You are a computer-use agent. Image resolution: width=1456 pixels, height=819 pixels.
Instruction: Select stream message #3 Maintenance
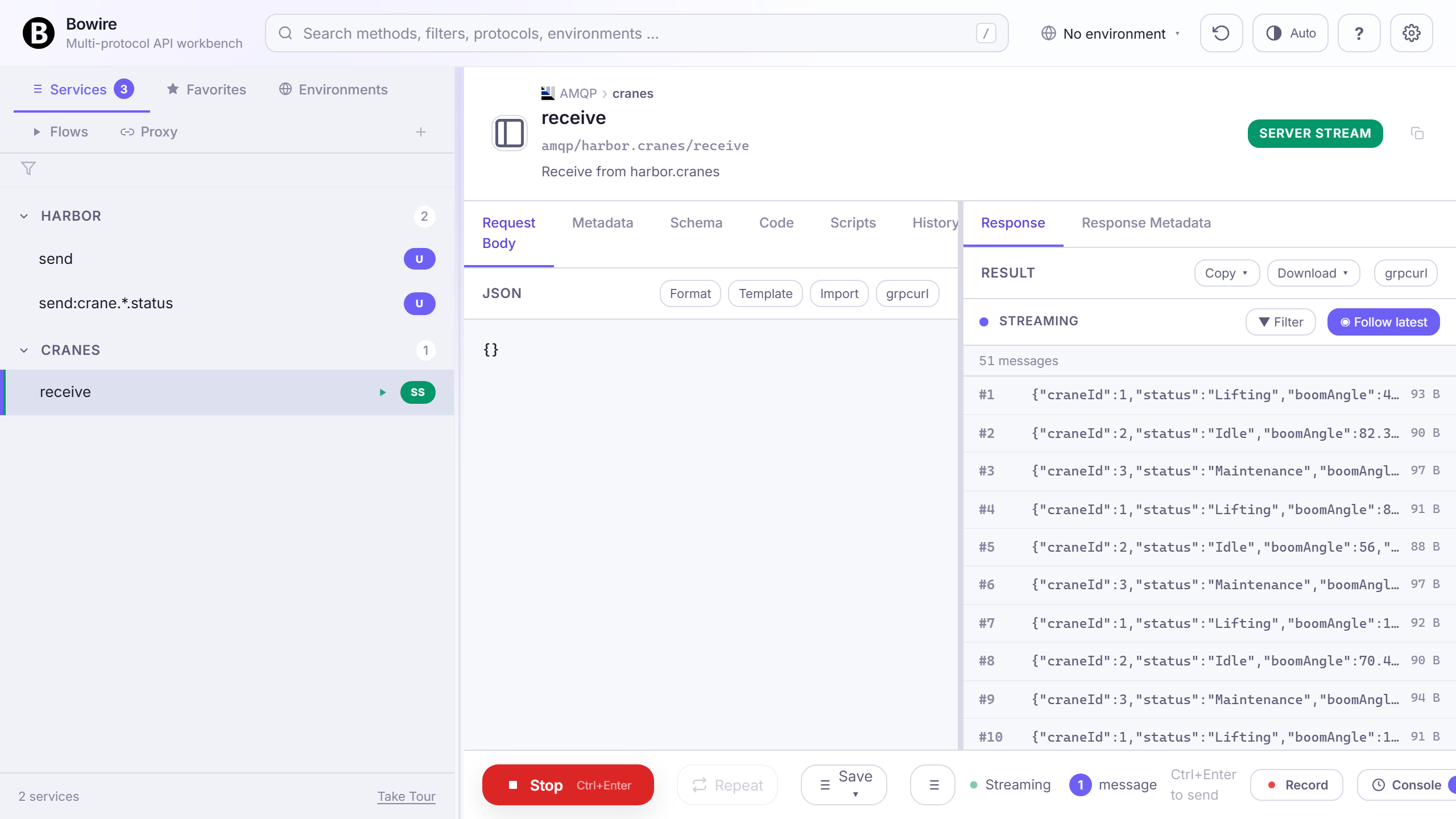(x=1209, y=471)
